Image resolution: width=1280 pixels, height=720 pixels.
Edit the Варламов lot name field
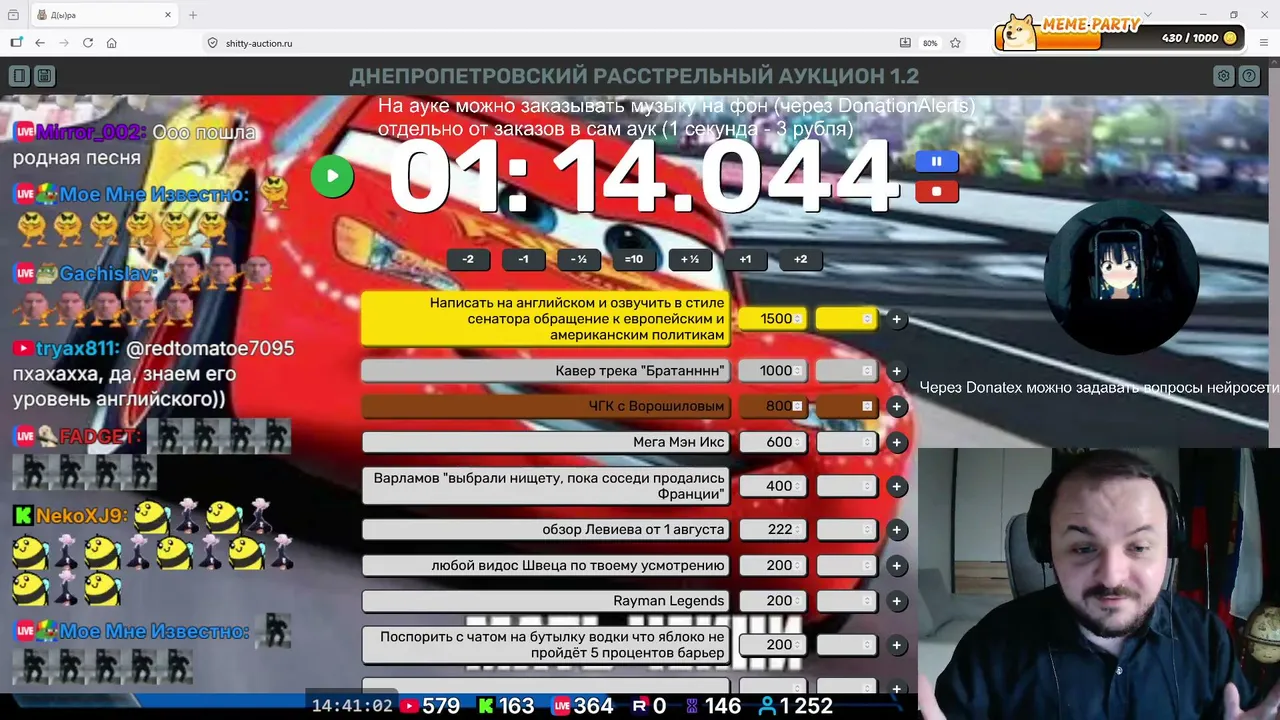click(546, 486)
